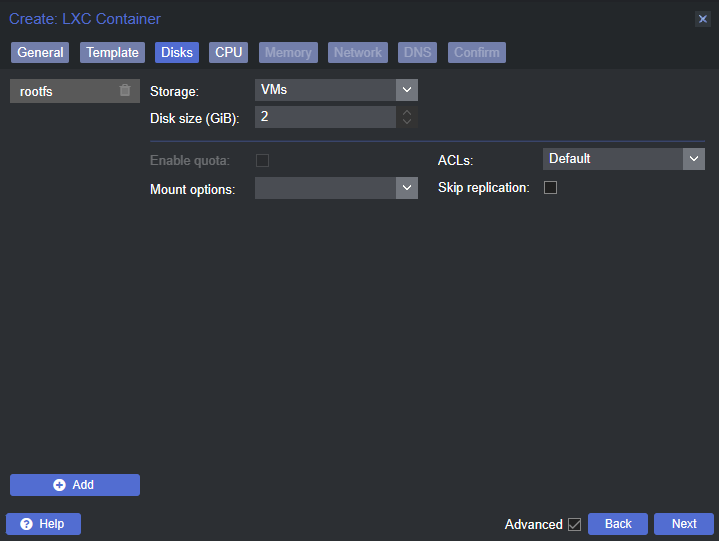Increase disk size with up spinner
Image resolution: width=719 pixels, height=541 pixels.
pos(407,112)
